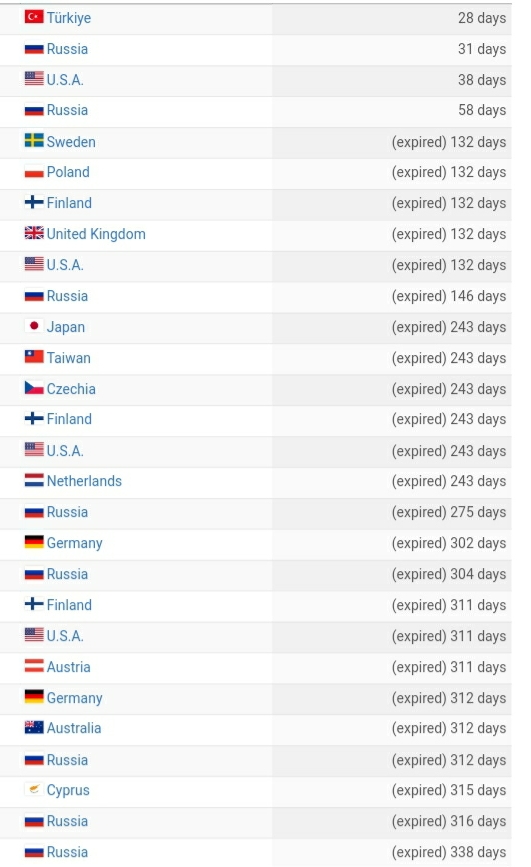Open the Türkiye country link

(69, 18)
